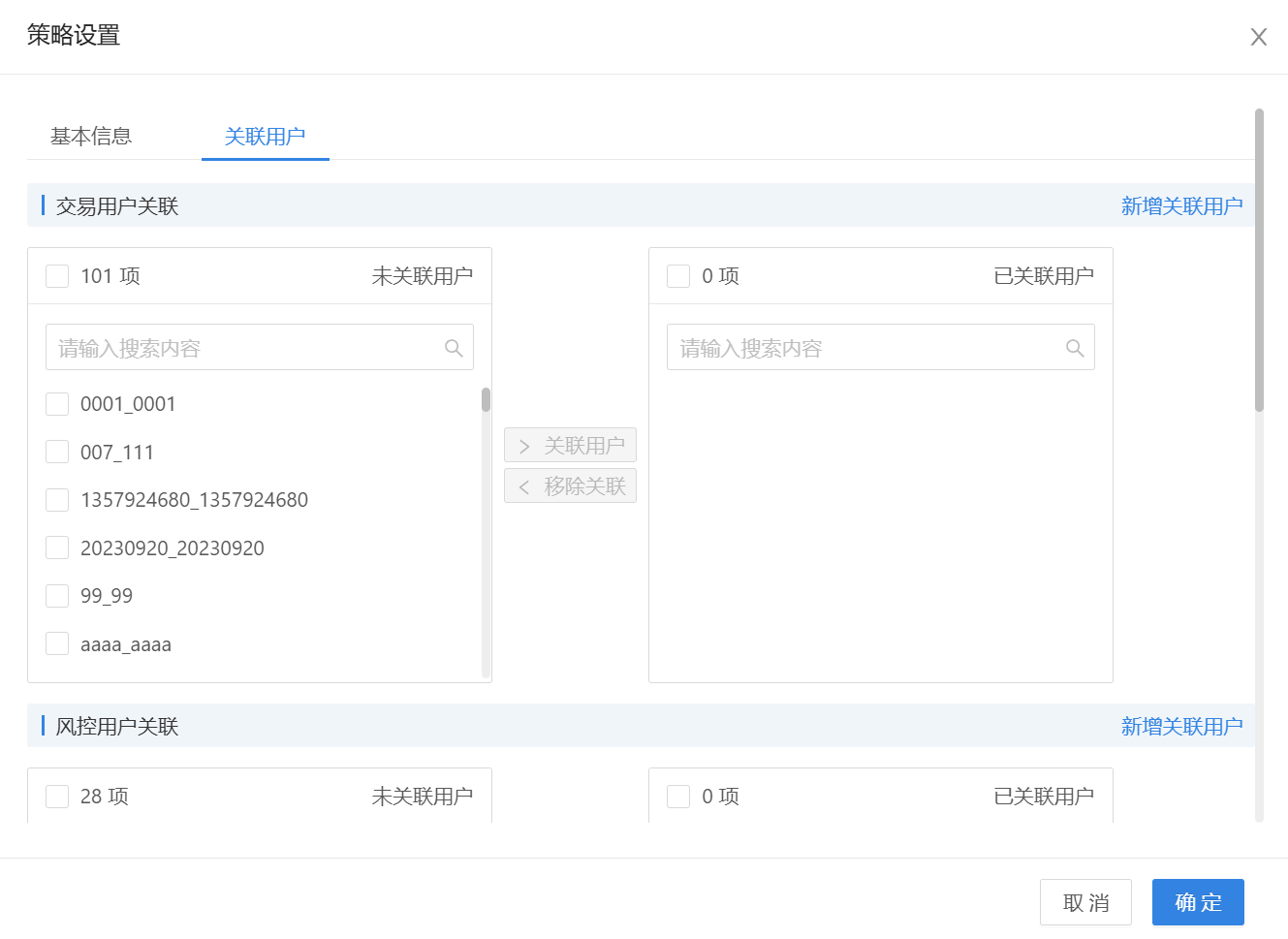Switch to the 基本信息 tab

(x=91, y=137)
